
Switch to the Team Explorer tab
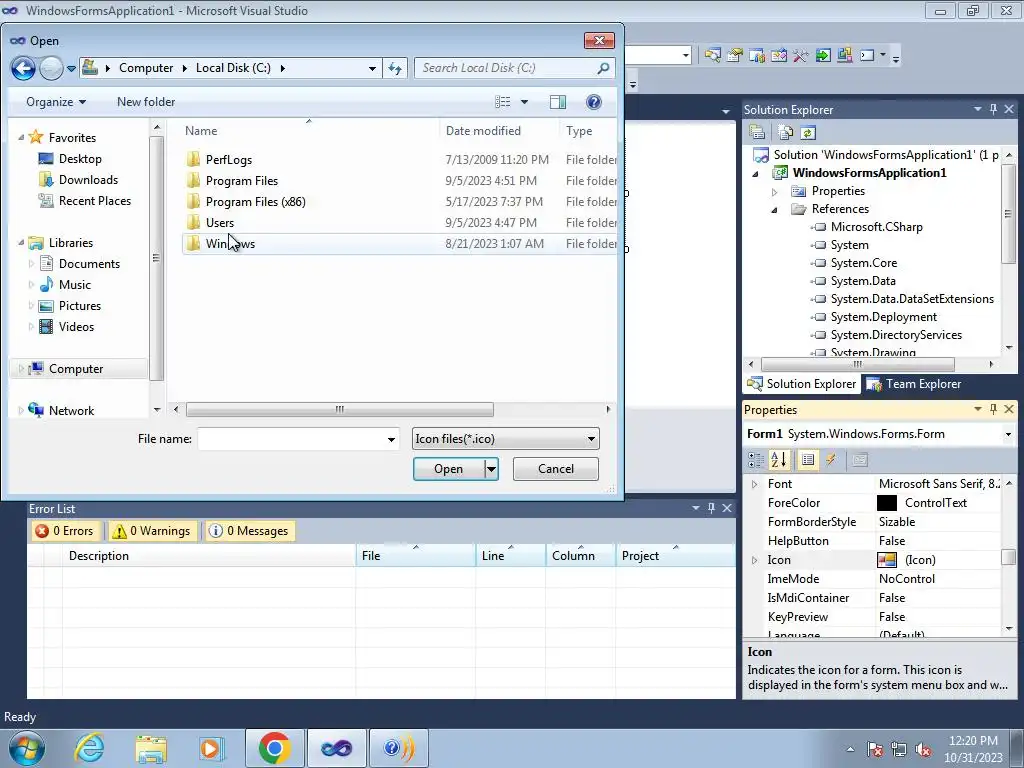tap(914, 384)
